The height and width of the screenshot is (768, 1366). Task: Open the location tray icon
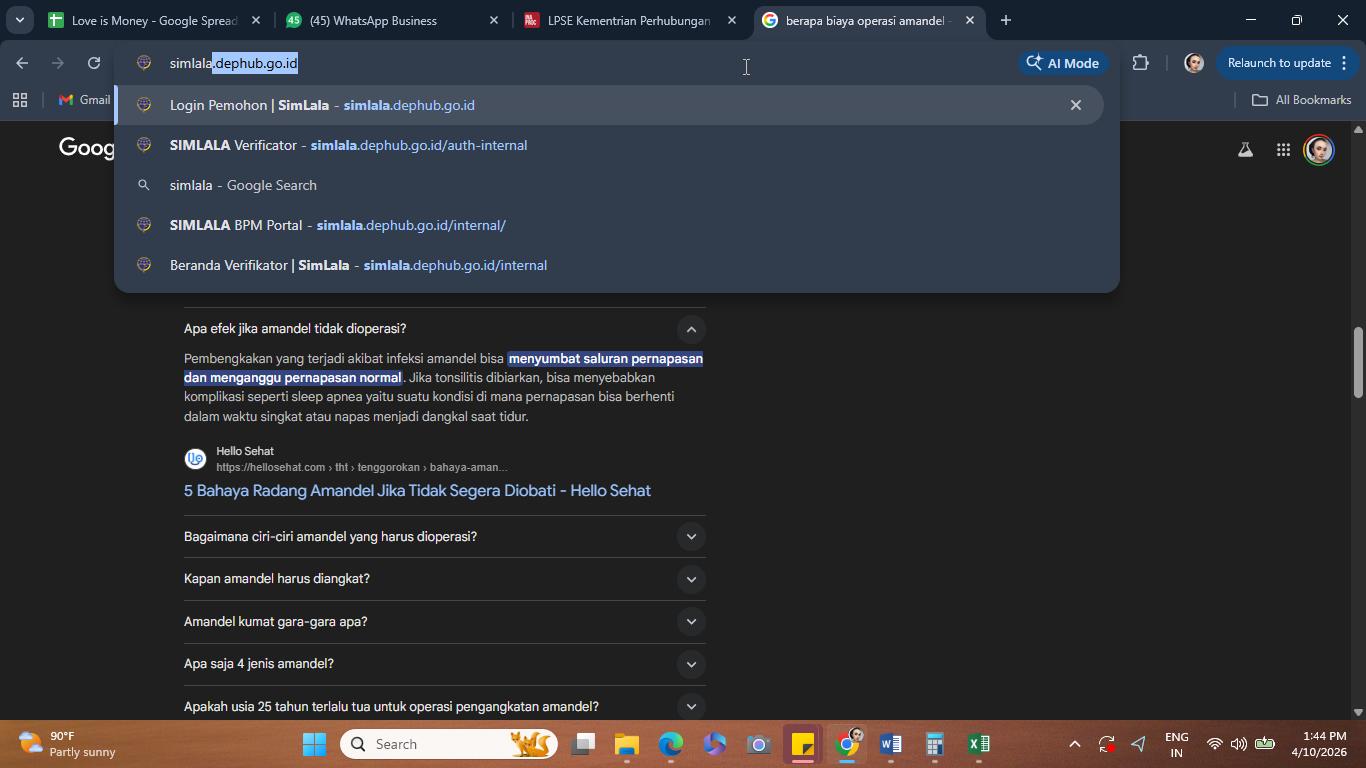1139,744
